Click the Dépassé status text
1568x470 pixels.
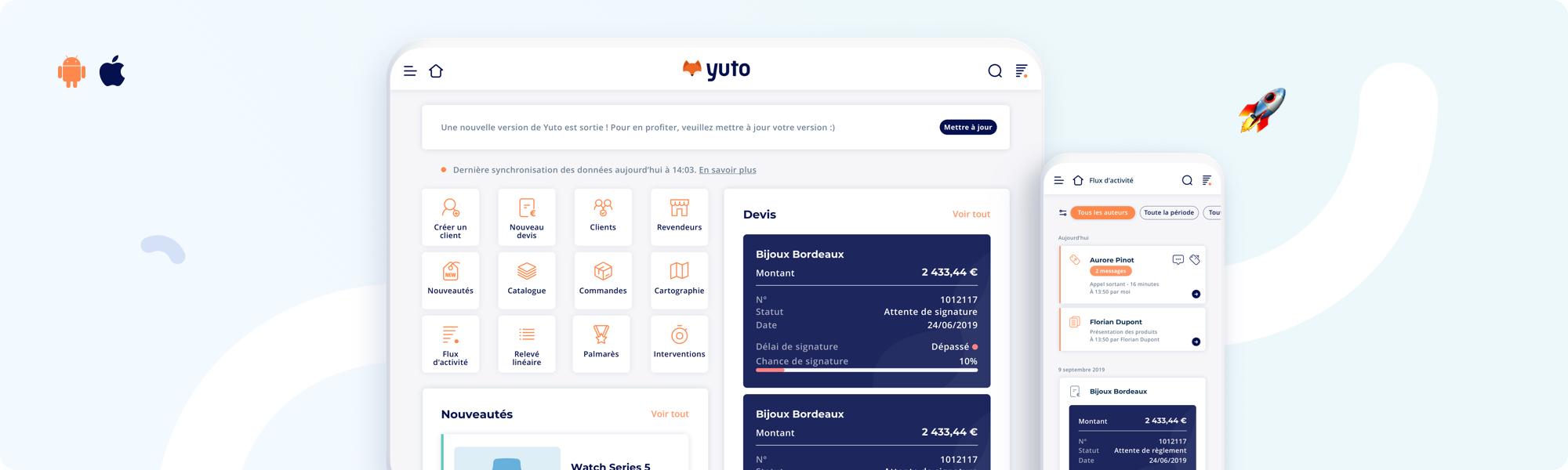(x=950, y=346)
